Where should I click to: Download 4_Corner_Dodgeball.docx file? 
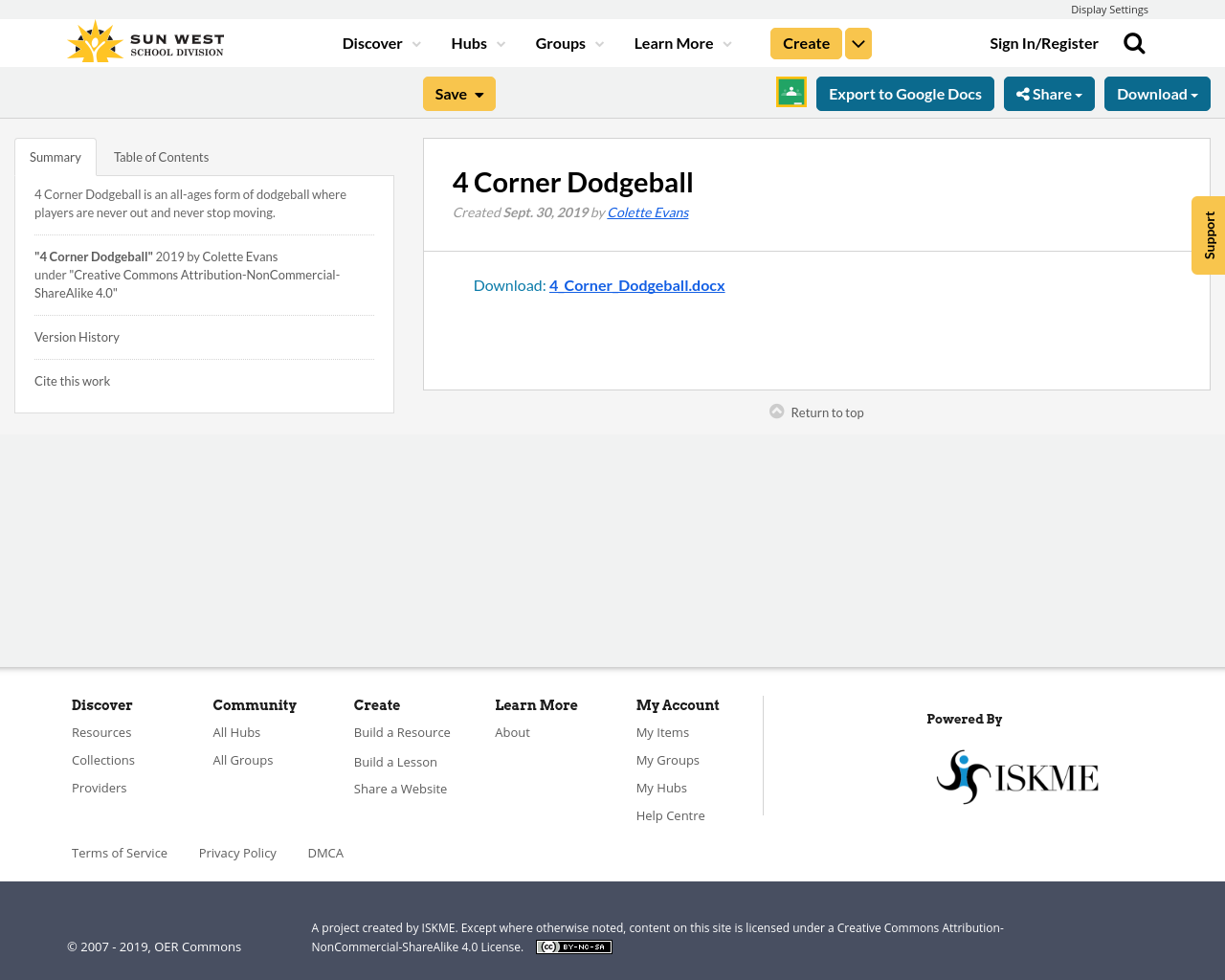coord(636,283)
